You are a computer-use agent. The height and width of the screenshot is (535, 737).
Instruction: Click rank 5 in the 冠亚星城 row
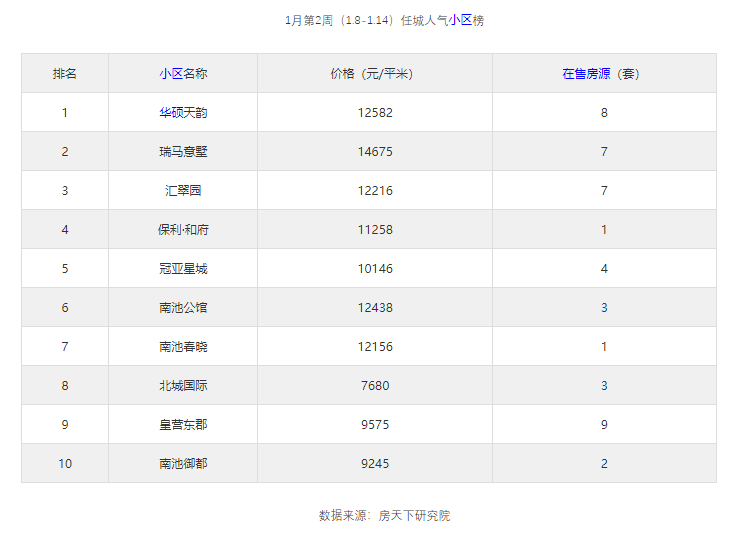65,268
